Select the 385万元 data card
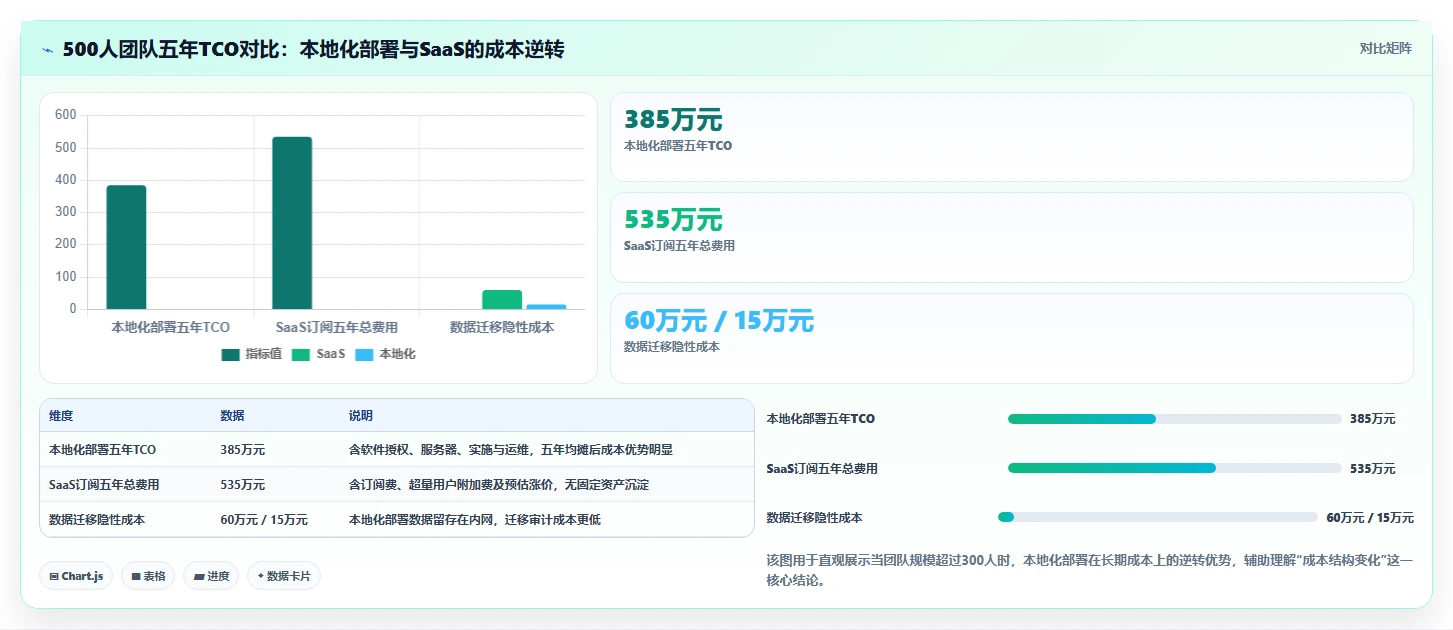Image resolution: width=1453 pixels, height=630 pixels. point(1011,137)
